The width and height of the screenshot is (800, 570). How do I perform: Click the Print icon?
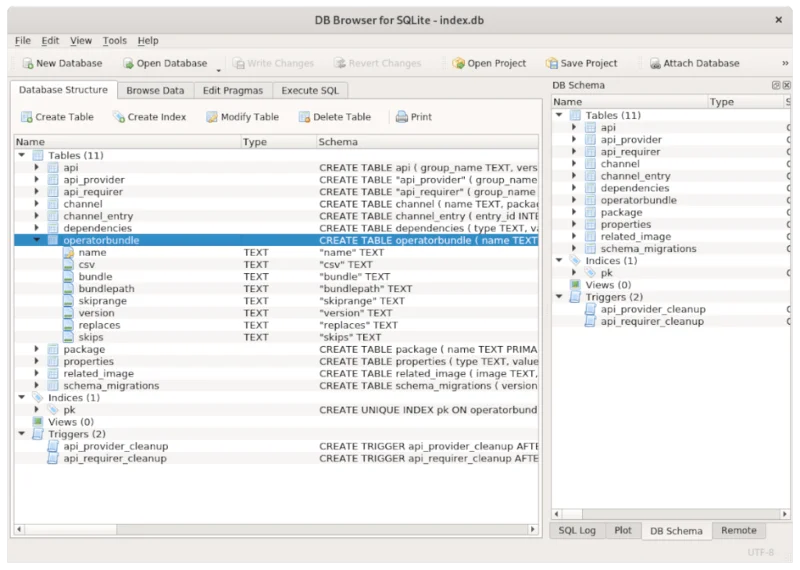(x=402, y=117)
